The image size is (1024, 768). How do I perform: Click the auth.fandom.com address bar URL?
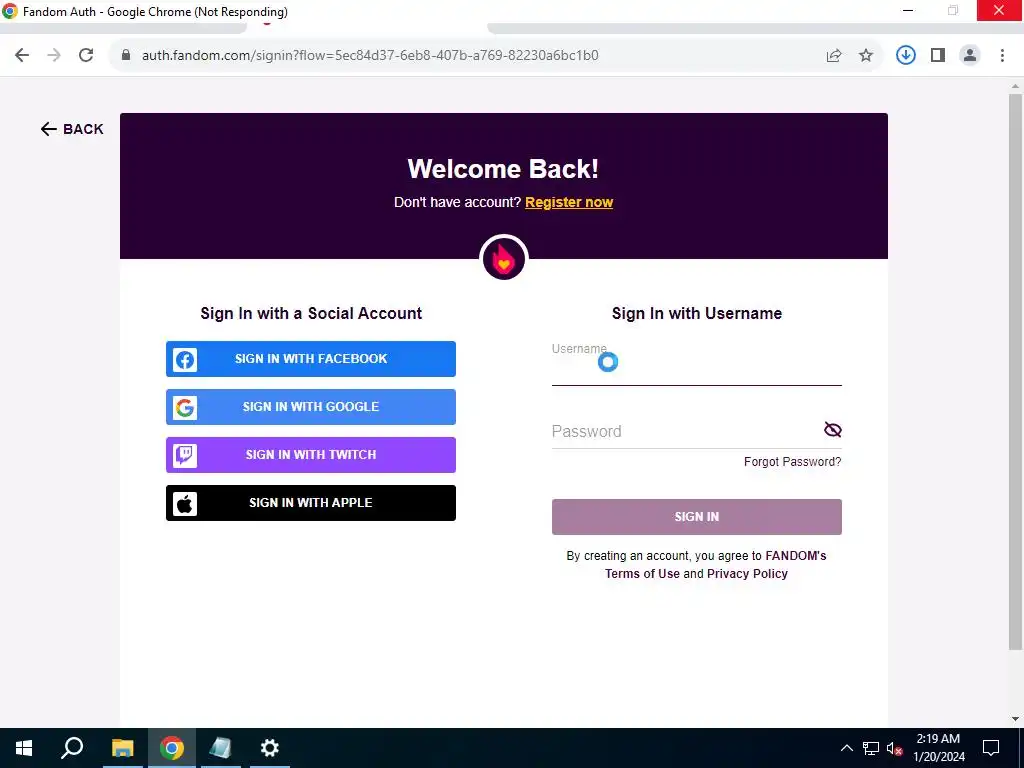(370, 56)
